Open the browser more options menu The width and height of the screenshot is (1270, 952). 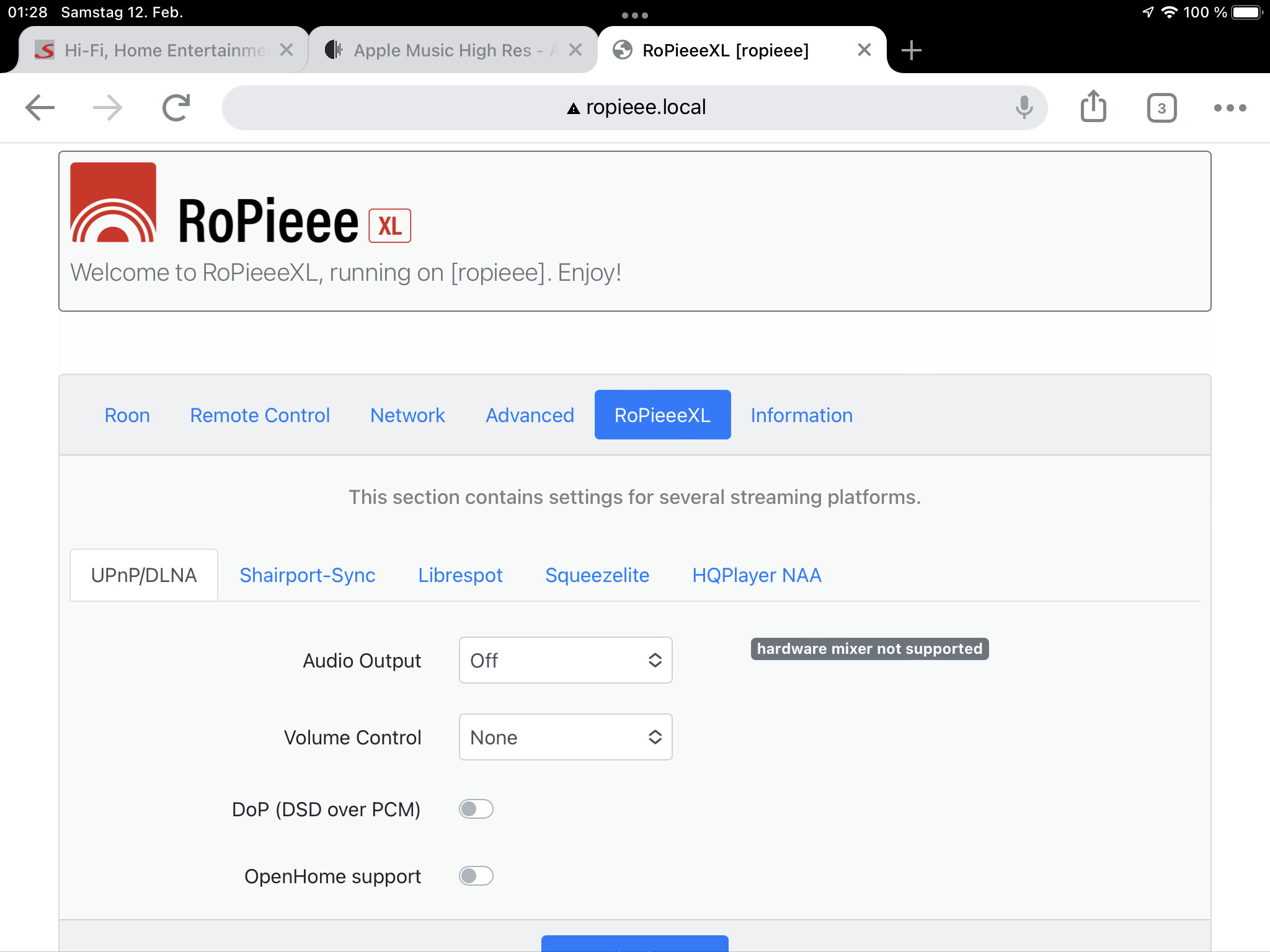pos(1230,108)
